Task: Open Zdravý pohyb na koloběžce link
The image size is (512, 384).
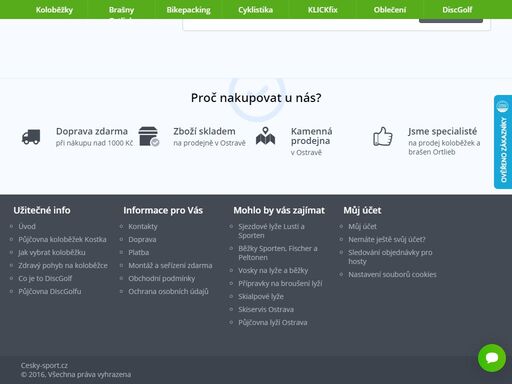Action: pyautogui.click(x=63, y=265)
